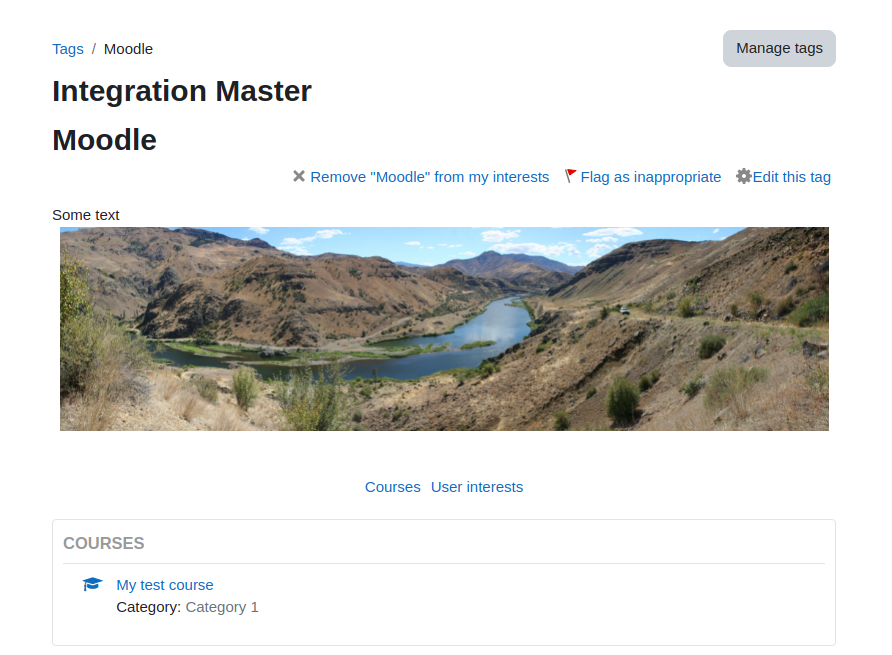
Task: Click the Tags breadcrumb link
Action: tap(68, 49)
